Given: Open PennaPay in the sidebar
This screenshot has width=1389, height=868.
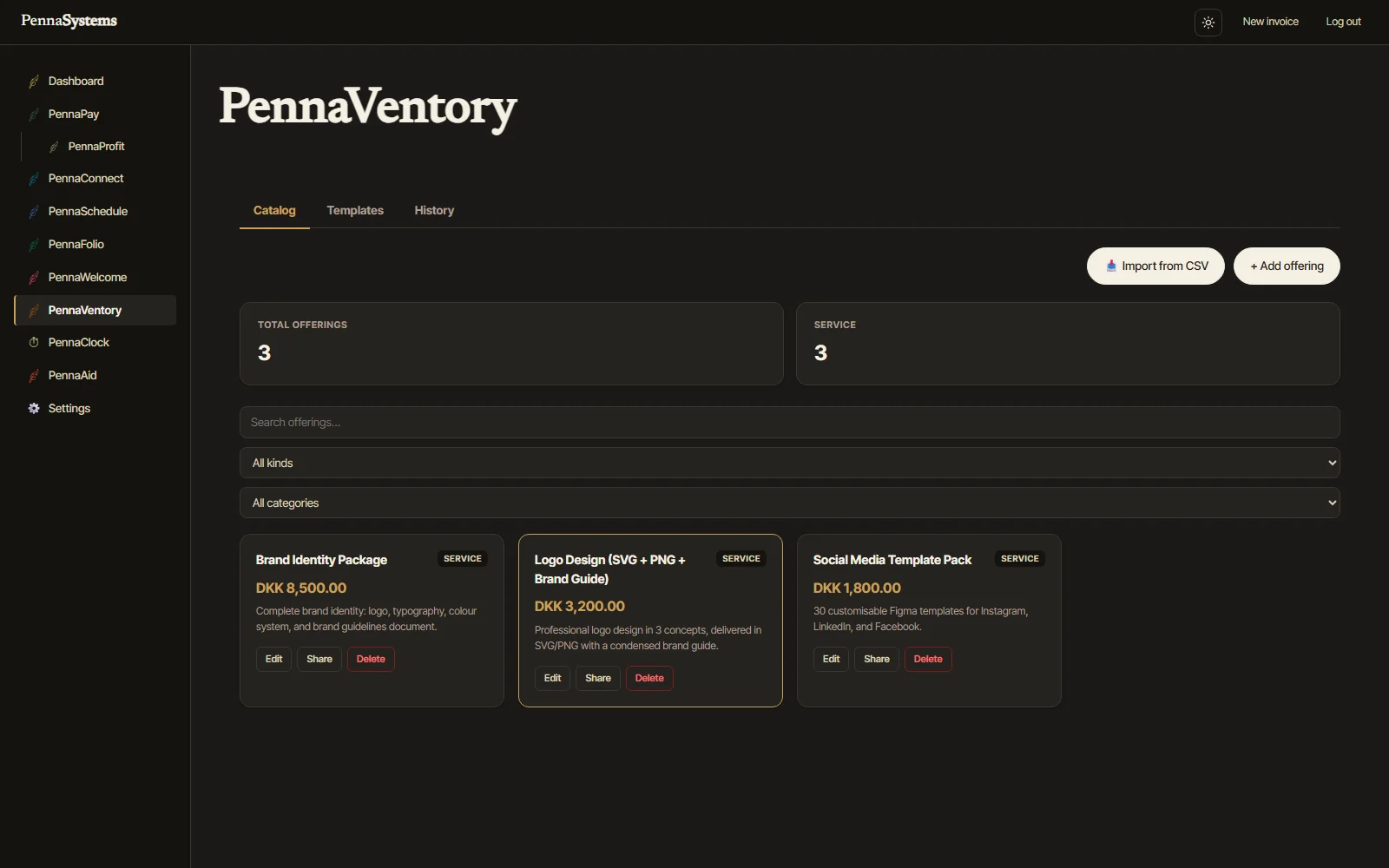Looking at the screenshot, I should tap(95, 115).
